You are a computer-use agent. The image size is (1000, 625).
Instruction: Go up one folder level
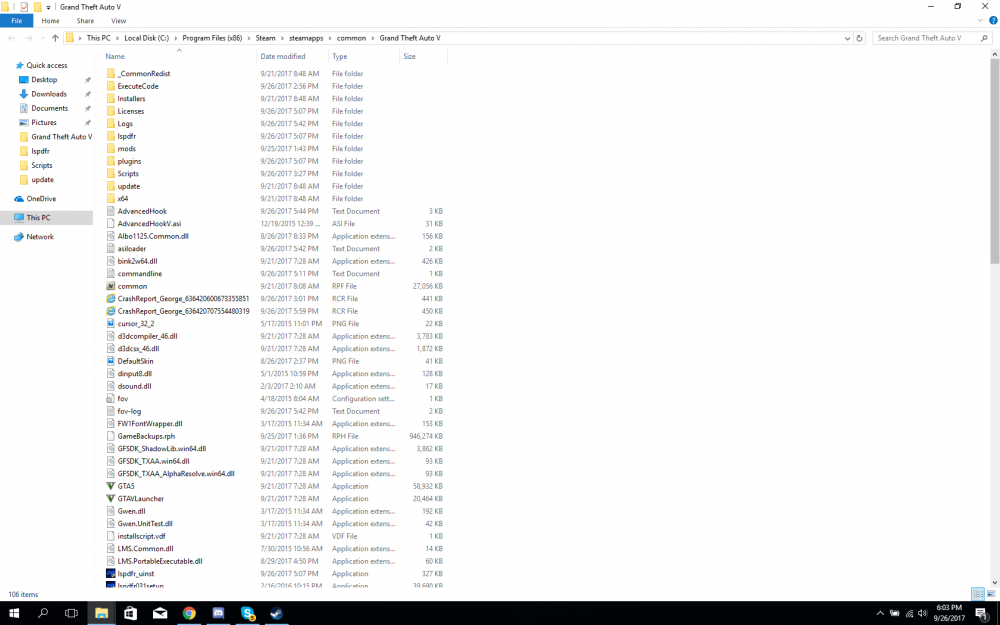(55, 38)
